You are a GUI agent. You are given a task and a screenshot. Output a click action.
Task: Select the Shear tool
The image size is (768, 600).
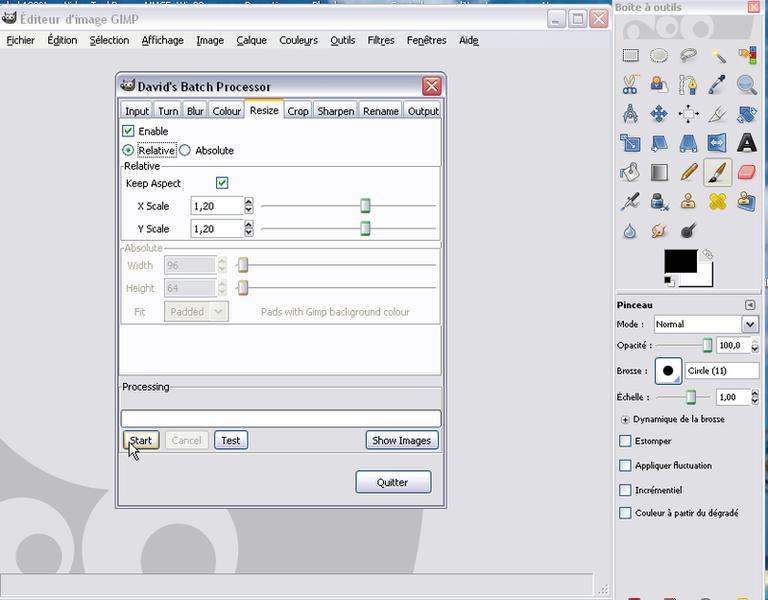click(x=659, y=143)
